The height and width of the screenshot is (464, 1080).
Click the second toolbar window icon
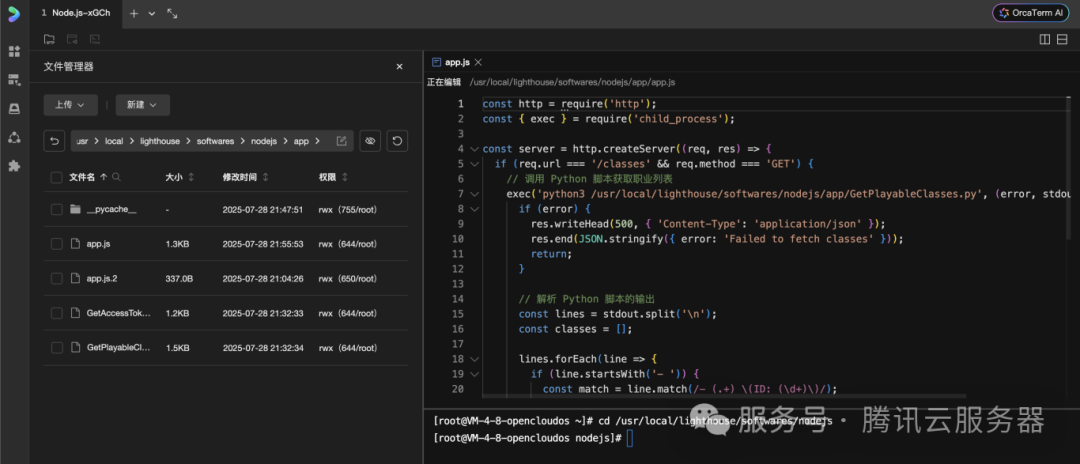click(x=72, y=39)
